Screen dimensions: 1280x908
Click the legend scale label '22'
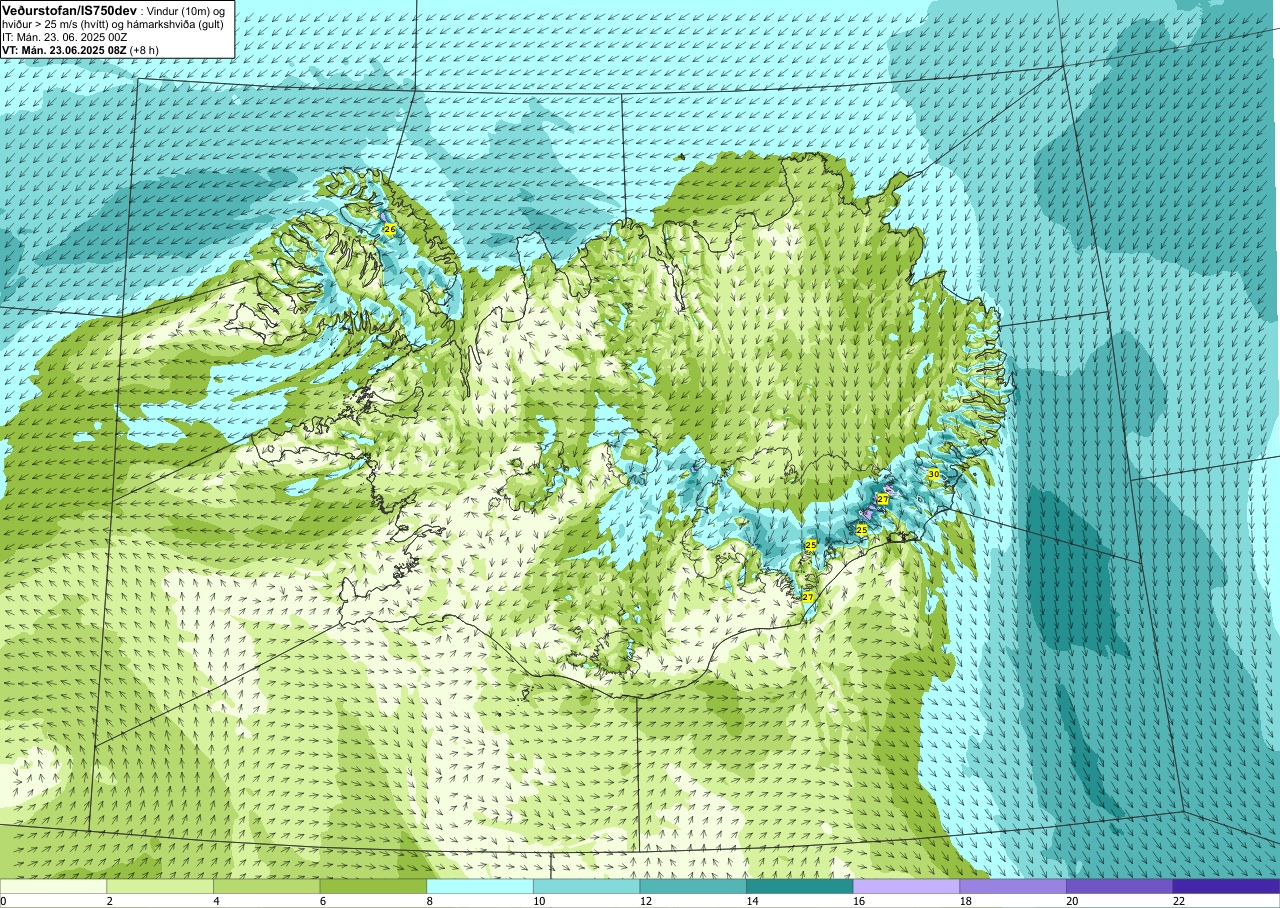tap(1178, 901)
